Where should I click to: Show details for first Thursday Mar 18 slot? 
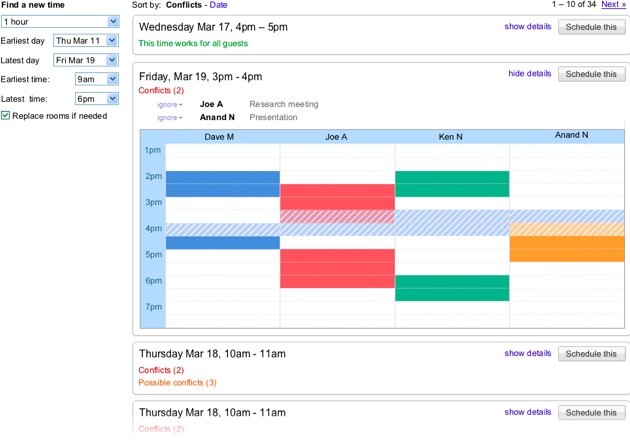pyautogui.click(x=527, y=353)
